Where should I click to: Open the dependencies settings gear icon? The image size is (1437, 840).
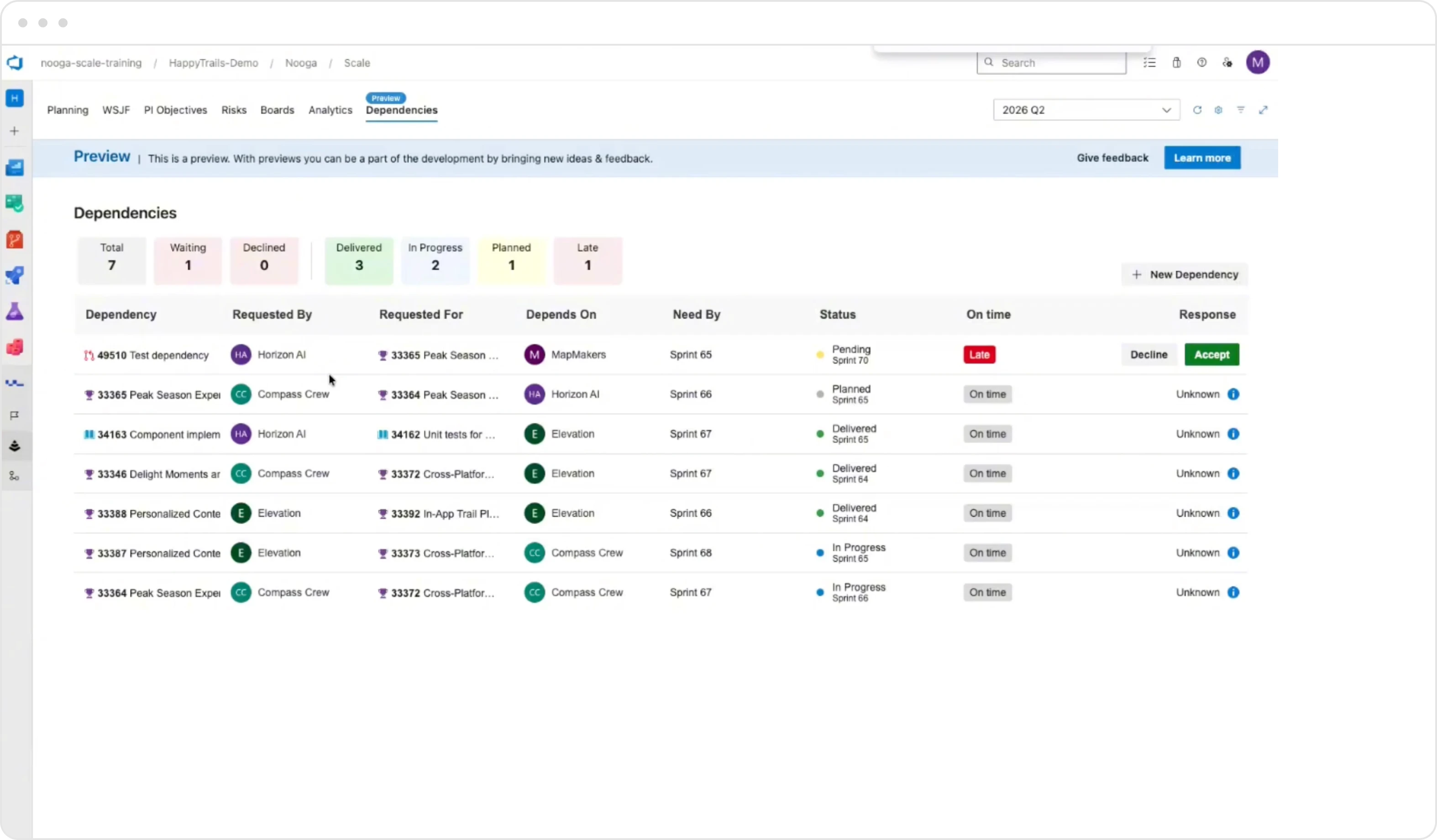tap(1218, 110)
